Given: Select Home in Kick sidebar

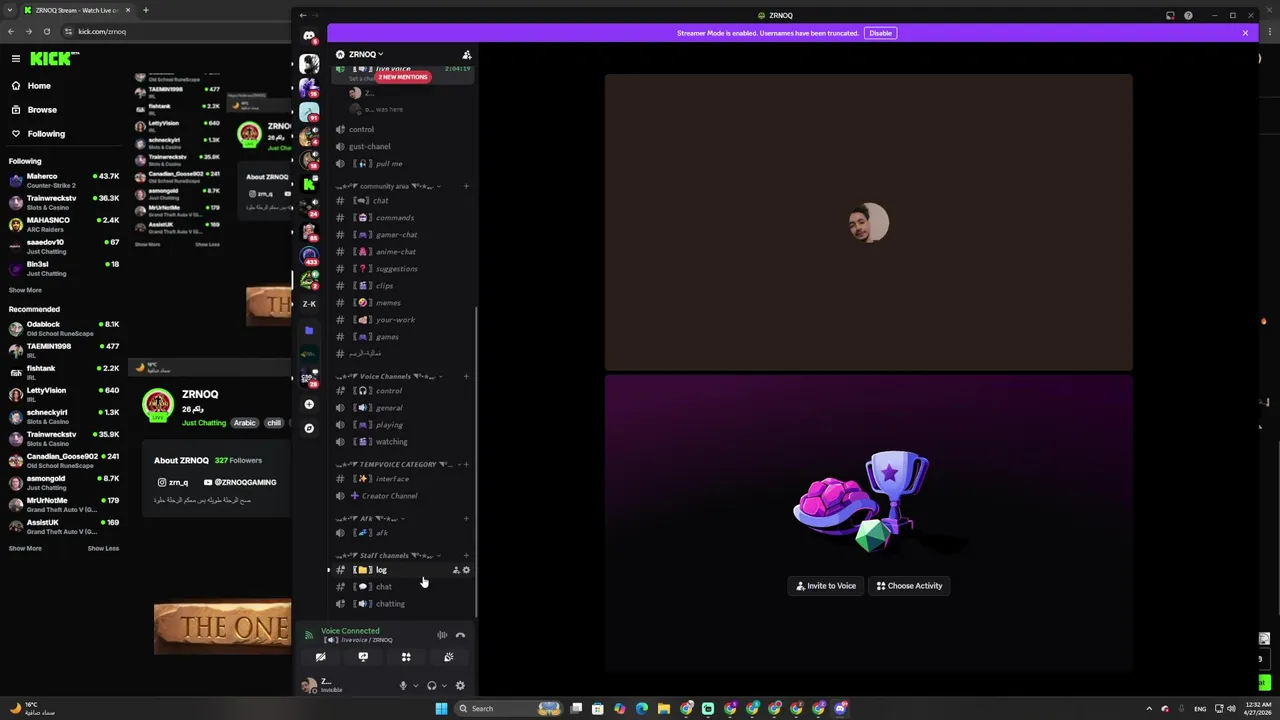Looking at the screenshot, I should 39,86.
